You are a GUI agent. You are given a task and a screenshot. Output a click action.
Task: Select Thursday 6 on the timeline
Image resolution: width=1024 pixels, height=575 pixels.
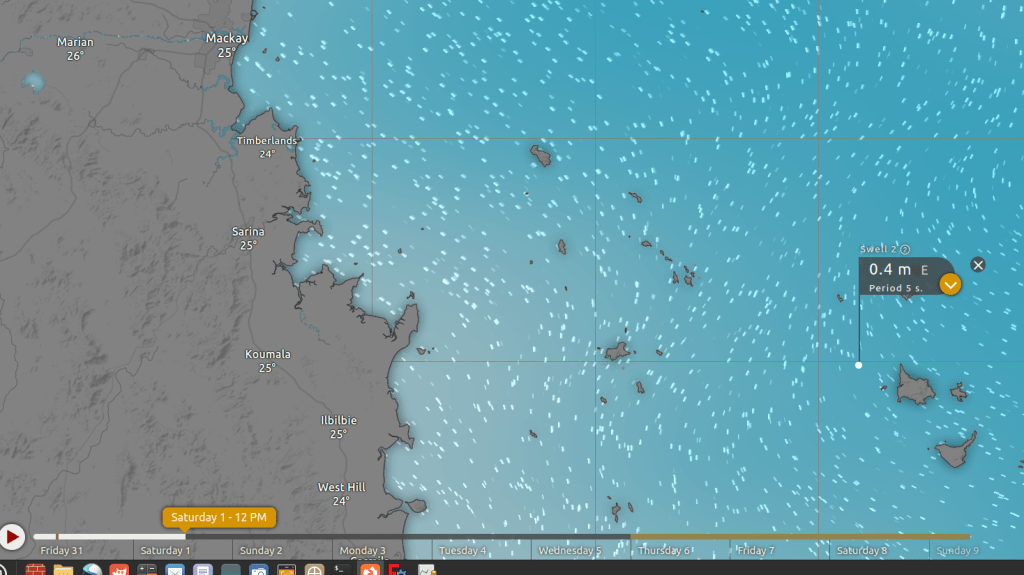click(664, 551)
